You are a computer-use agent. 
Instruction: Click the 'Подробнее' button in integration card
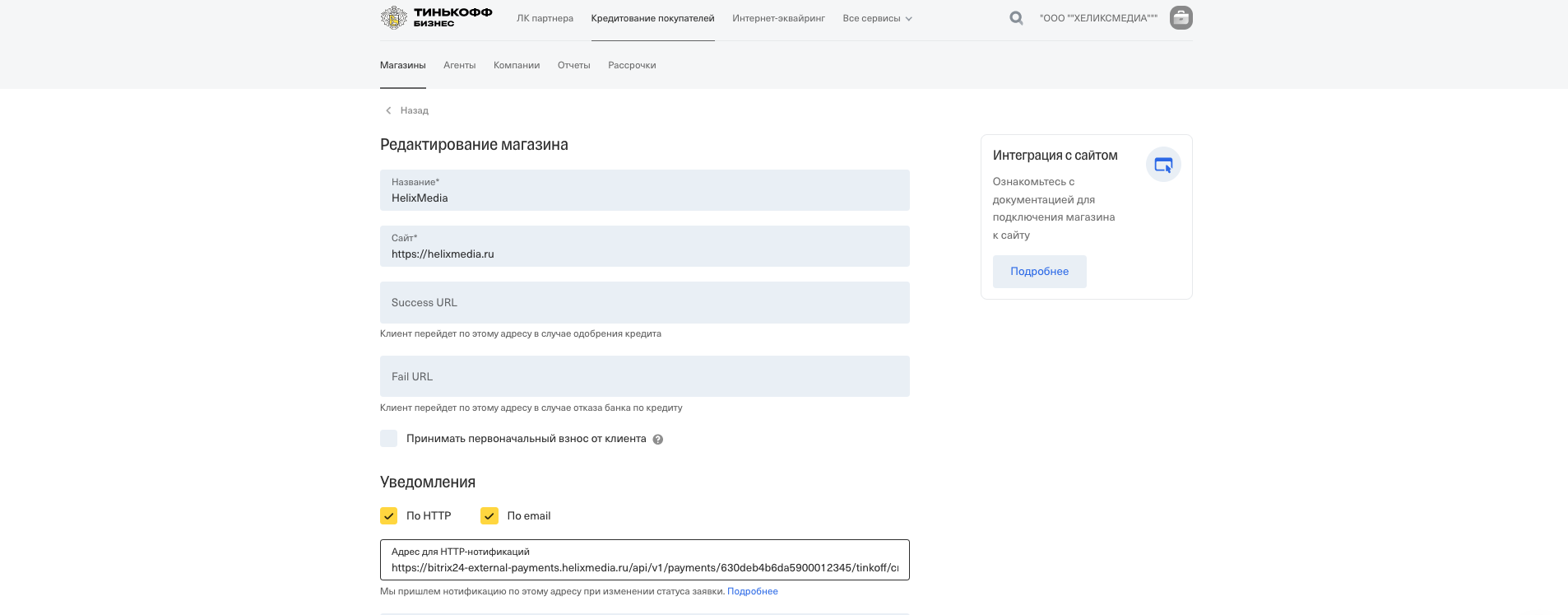[x=1039, y=272]
